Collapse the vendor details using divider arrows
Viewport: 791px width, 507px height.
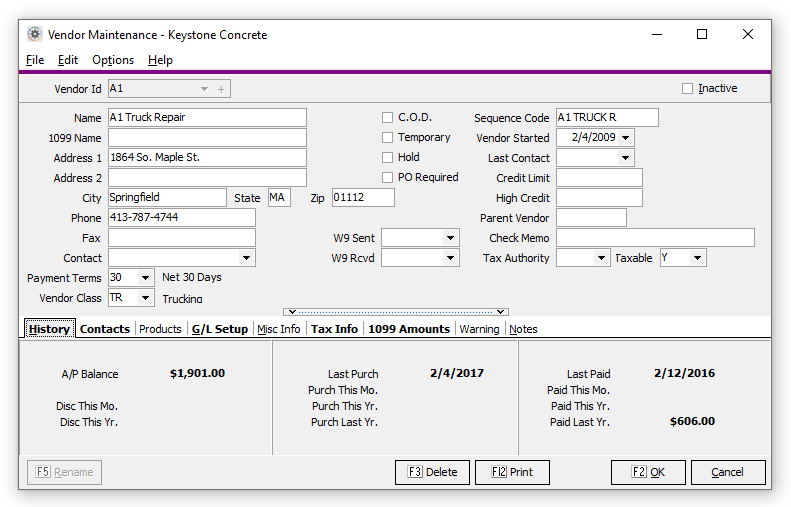pyautogui.click(x=396, y=312)
